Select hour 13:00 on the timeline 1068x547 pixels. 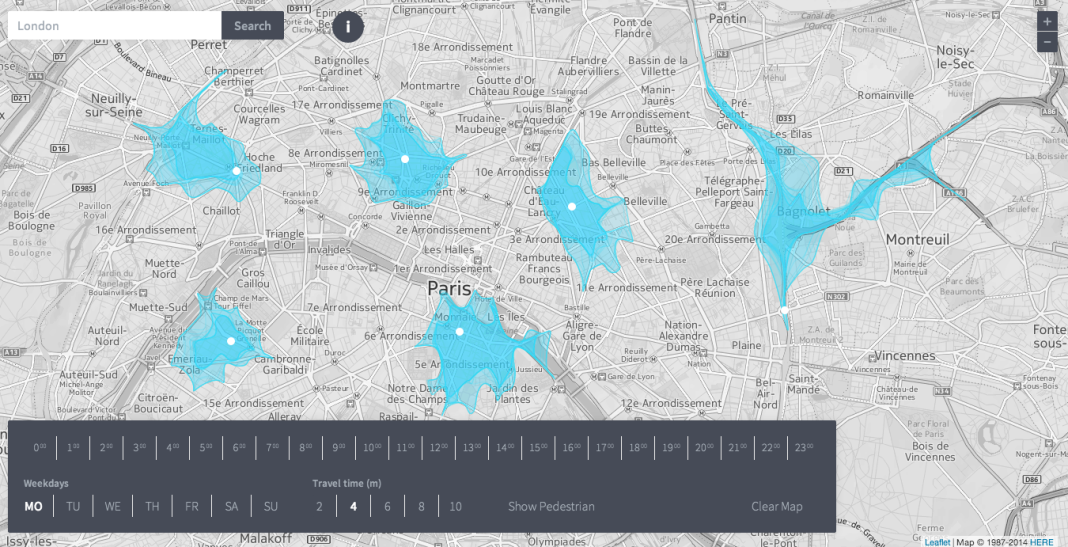(x=472, y=448)
